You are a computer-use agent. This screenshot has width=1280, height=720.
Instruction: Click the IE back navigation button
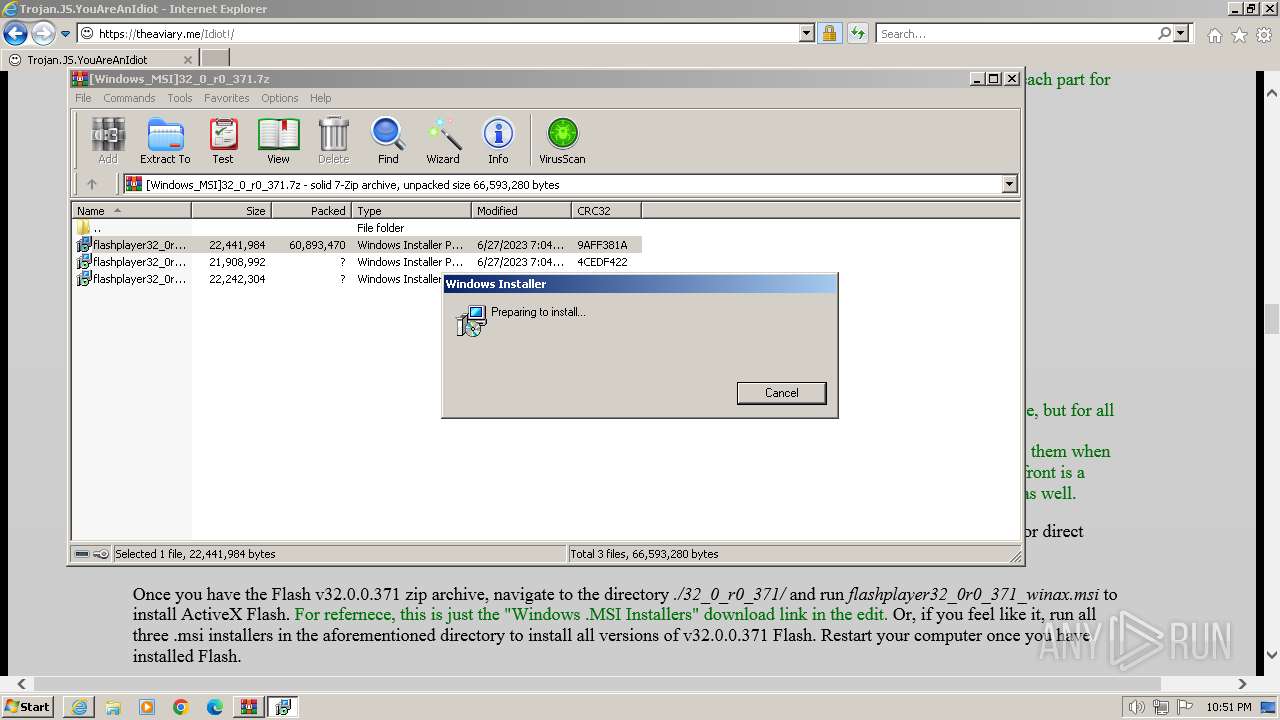click(x=16, y=34)
